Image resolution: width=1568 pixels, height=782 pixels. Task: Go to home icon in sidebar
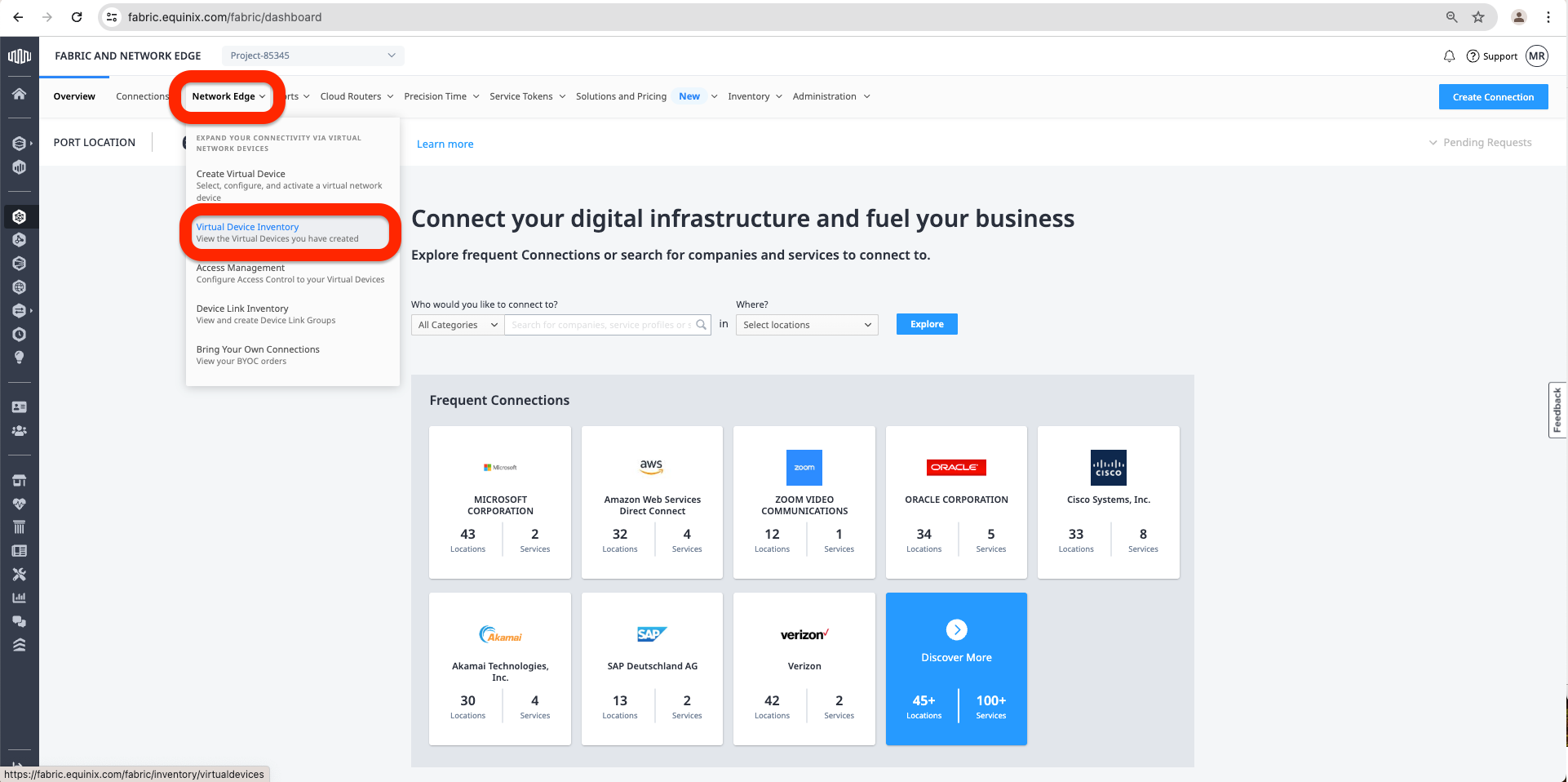(20, 94)
